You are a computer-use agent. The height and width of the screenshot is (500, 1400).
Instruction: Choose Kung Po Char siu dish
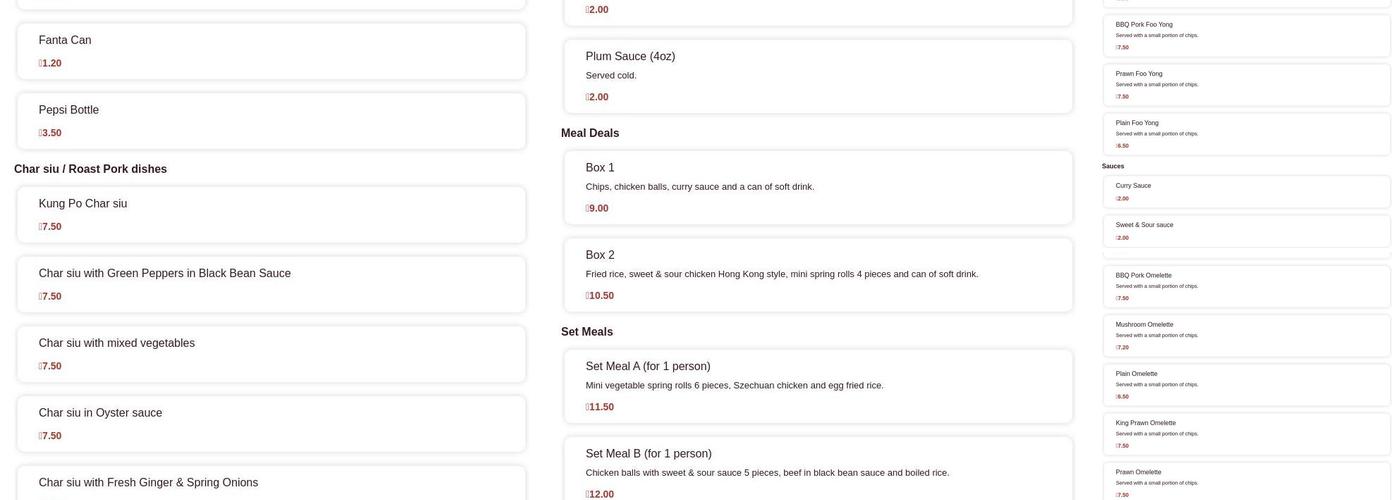[271, 215]
